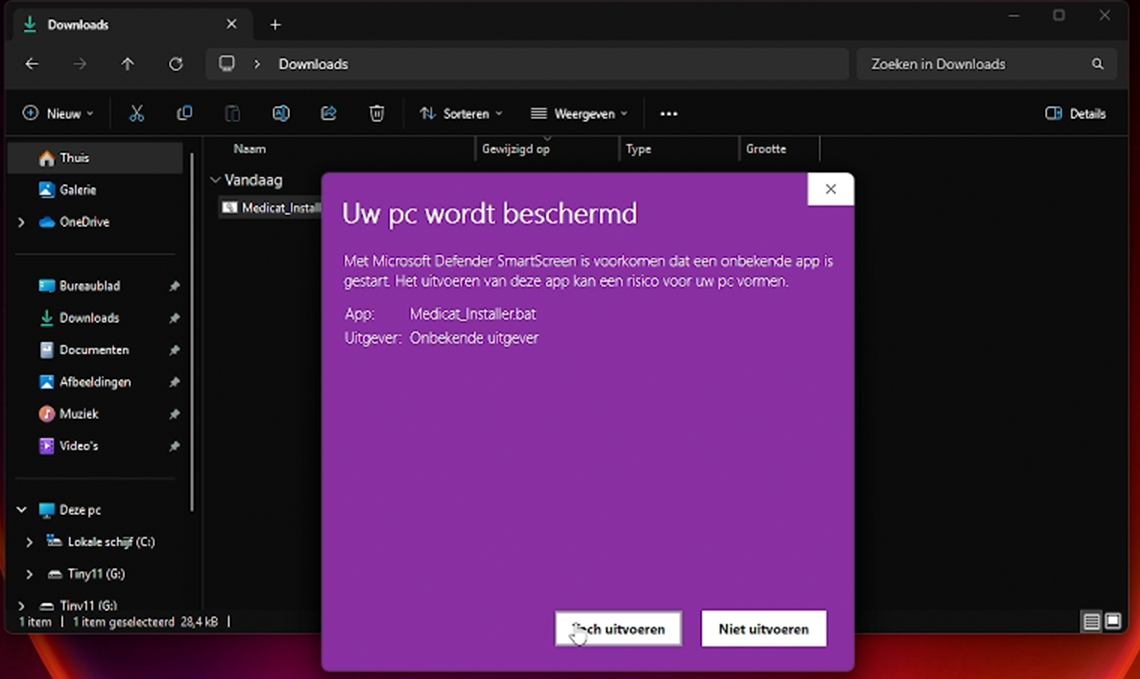The image size is (1140, 679).
Task: Open a new tab with plus button
Action: (x=276, y=25)
